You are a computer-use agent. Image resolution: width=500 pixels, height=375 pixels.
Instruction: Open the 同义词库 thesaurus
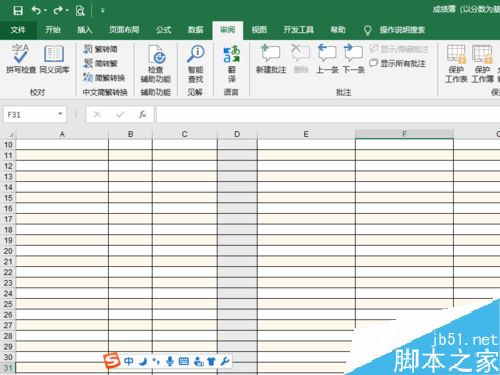point(54,59)
